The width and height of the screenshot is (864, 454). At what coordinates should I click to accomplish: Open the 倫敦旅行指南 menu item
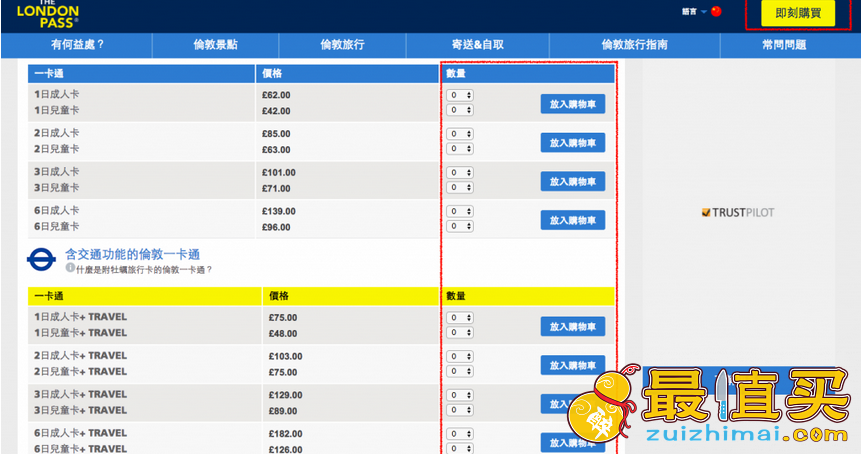[634, 45]
